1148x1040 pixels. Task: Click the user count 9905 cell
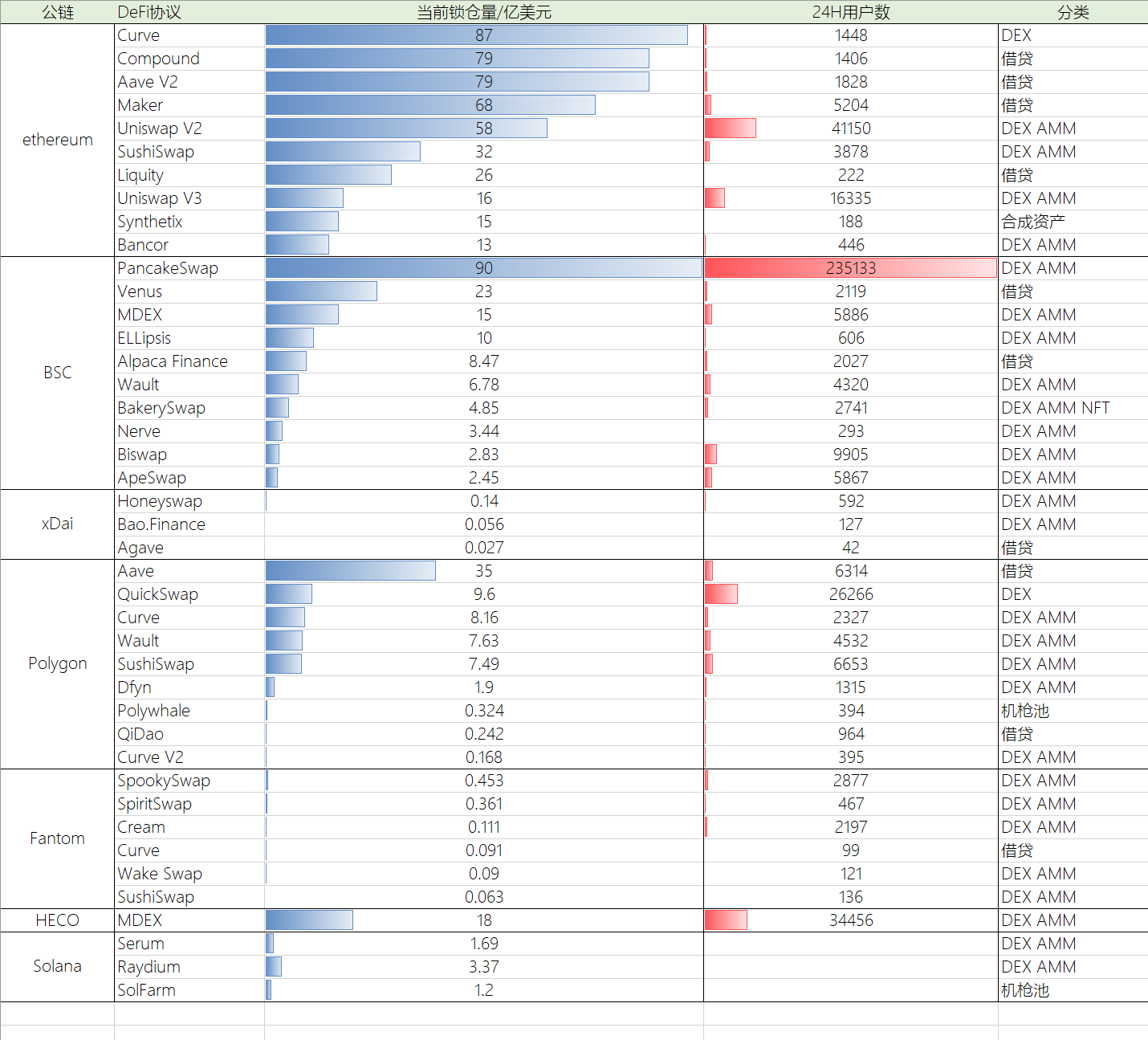[851, 455]
